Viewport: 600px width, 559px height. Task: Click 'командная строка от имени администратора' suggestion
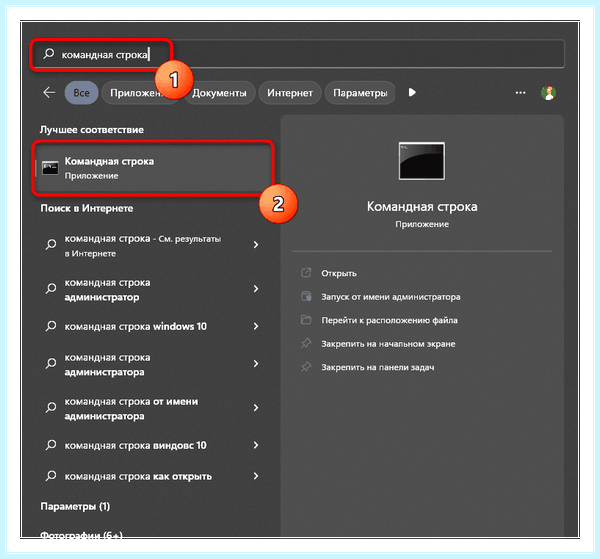click(152, 408)
